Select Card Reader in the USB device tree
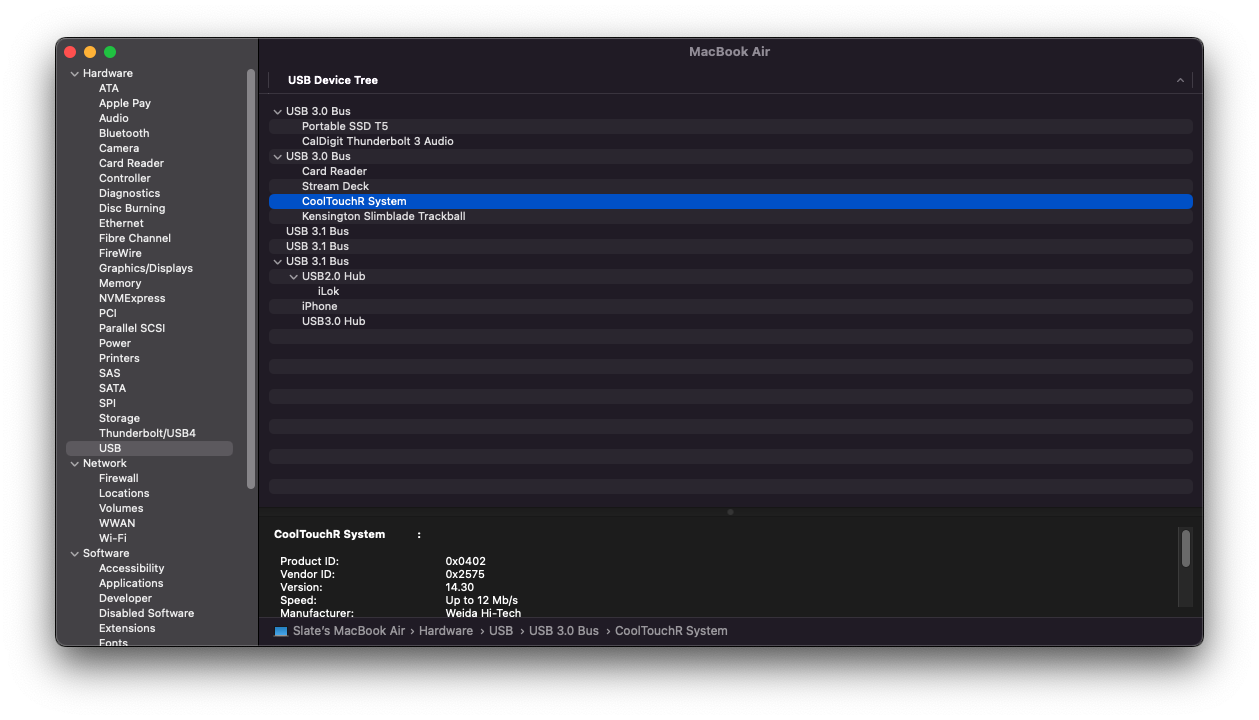The image size is (1259, 720). click(731, 171)
